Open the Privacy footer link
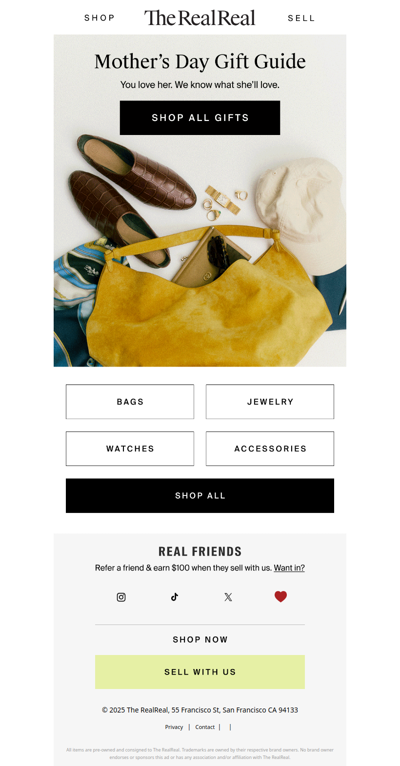 pos(174,727)
